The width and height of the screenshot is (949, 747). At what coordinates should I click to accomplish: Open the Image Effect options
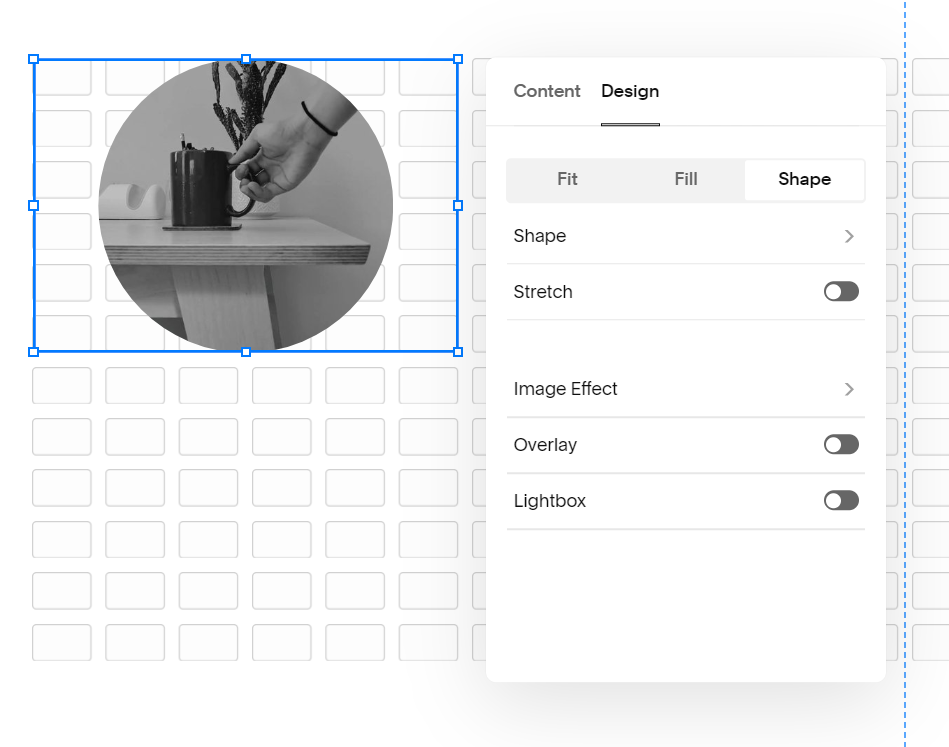[686, 389]
